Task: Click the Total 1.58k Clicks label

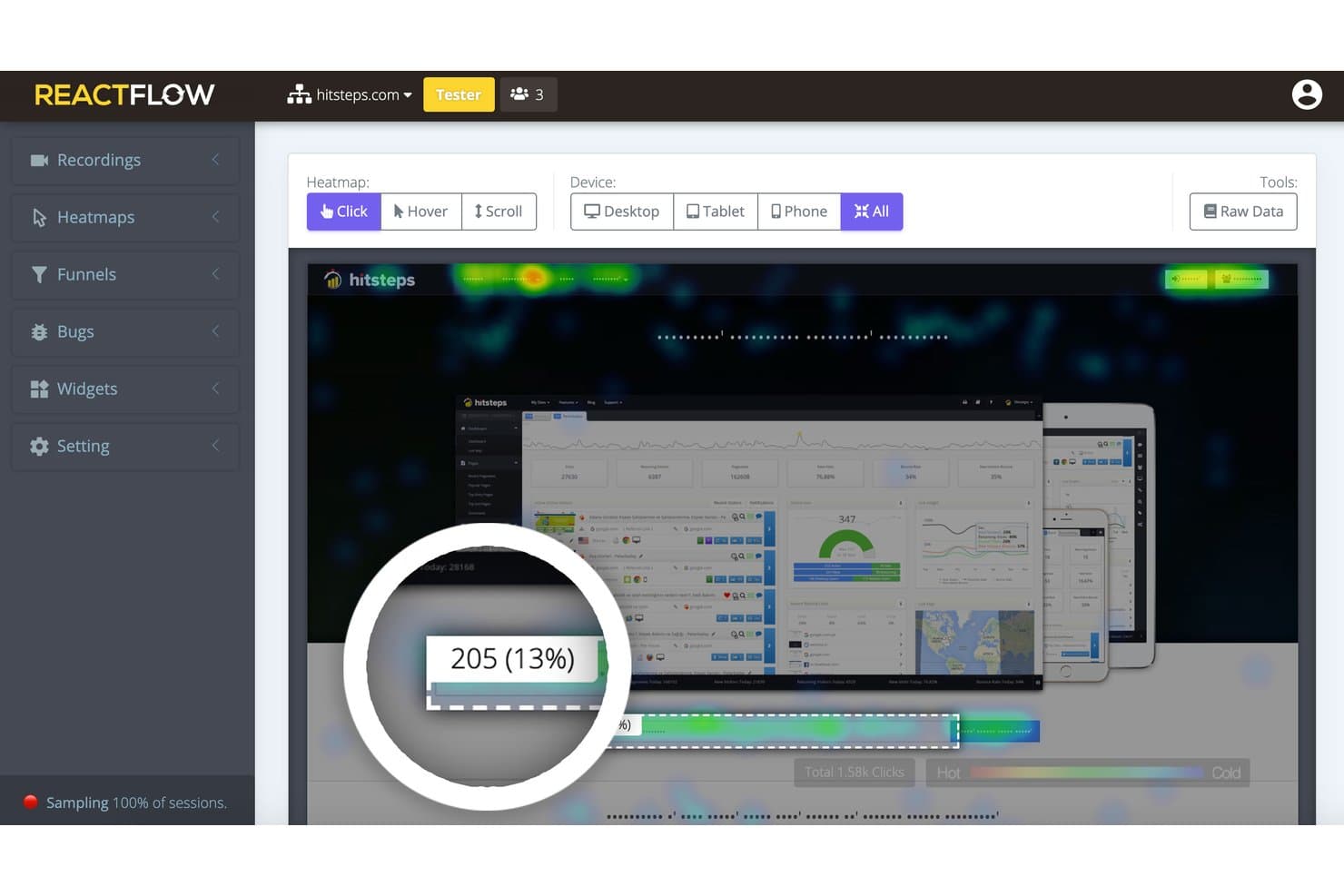Action: point(855,773)
